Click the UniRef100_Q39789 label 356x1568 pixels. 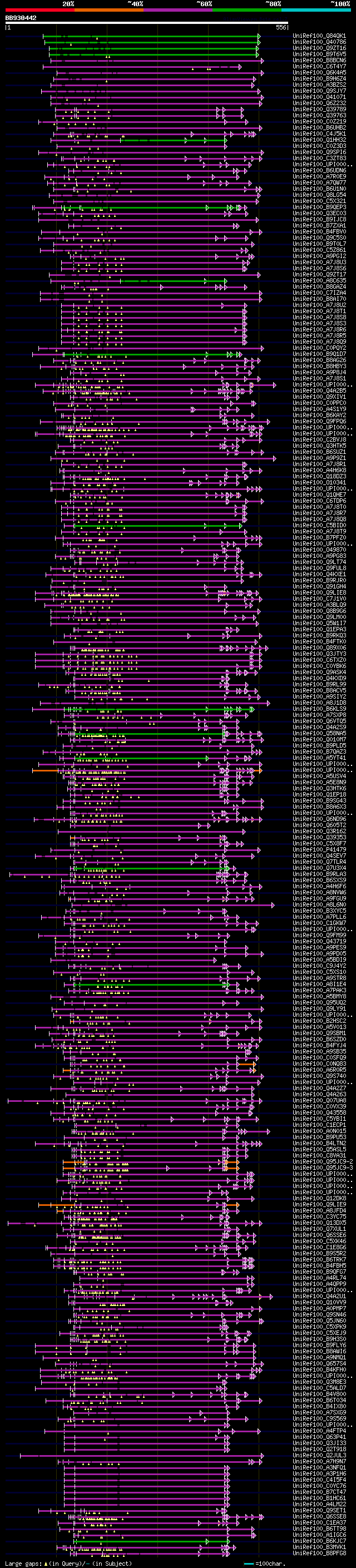(x=319, y=110)
